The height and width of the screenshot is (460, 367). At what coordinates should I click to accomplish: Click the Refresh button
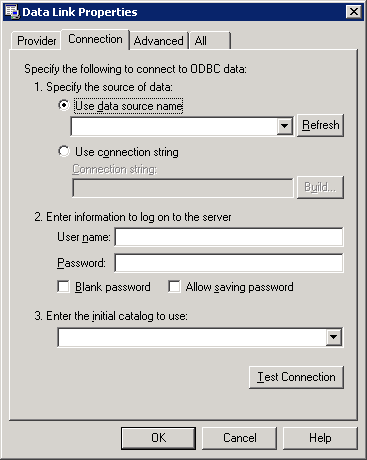coord(320,125)
